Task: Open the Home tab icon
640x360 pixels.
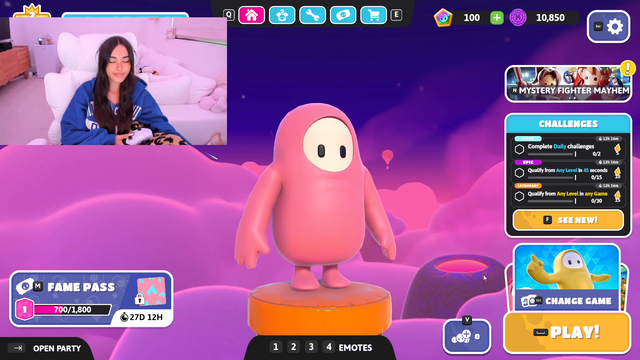Action: pyautogui.click(x=251, y=16)
